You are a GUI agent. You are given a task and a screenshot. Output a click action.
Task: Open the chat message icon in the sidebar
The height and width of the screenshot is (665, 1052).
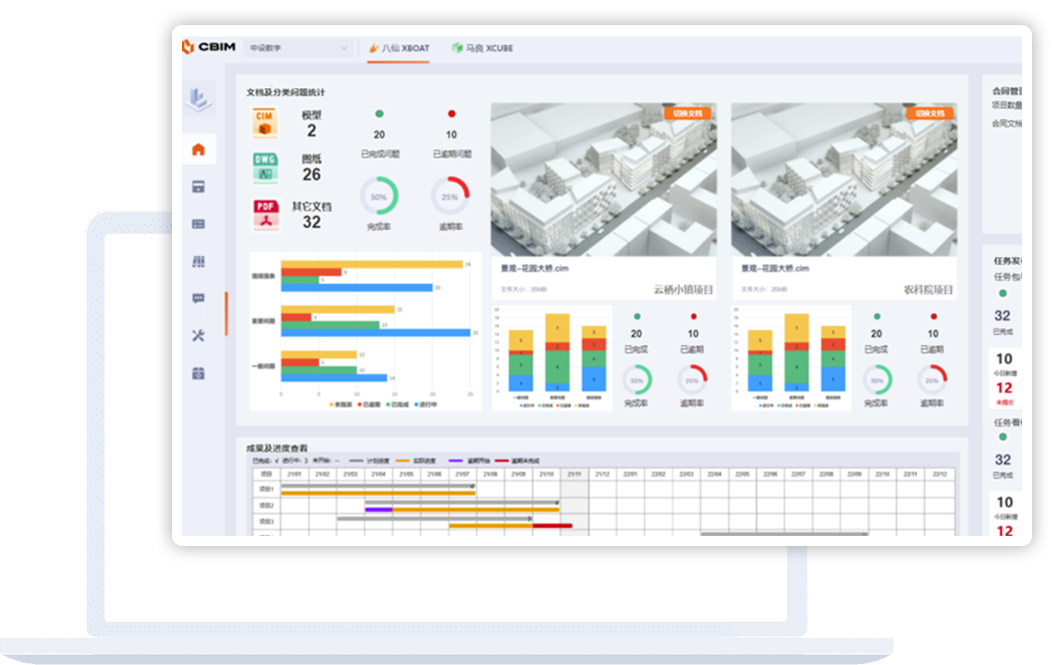tap(198, 298)
